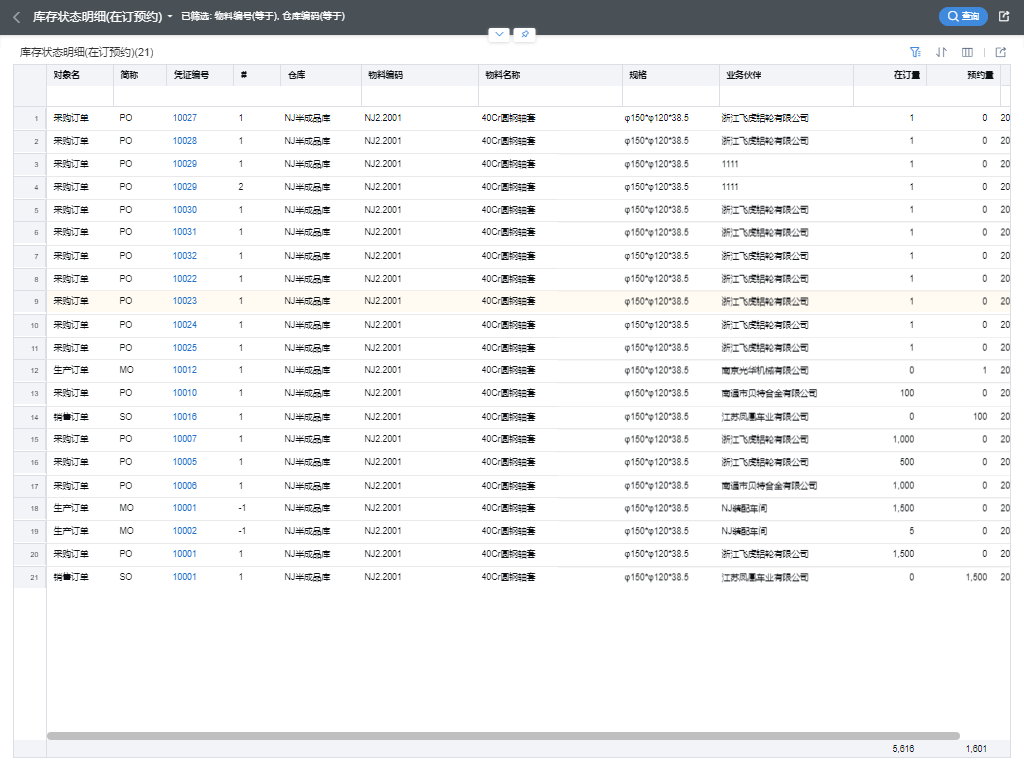Click MO abbreviation in row 19
This screenshot has width=1024, height=768.
tap(126, 531)
